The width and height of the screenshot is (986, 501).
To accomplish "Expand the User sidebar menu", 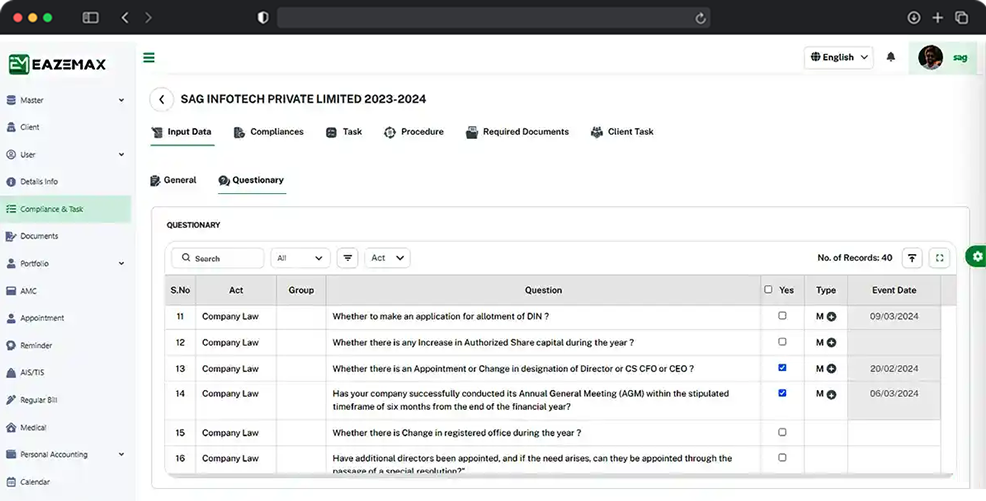I will pos(65,155).
